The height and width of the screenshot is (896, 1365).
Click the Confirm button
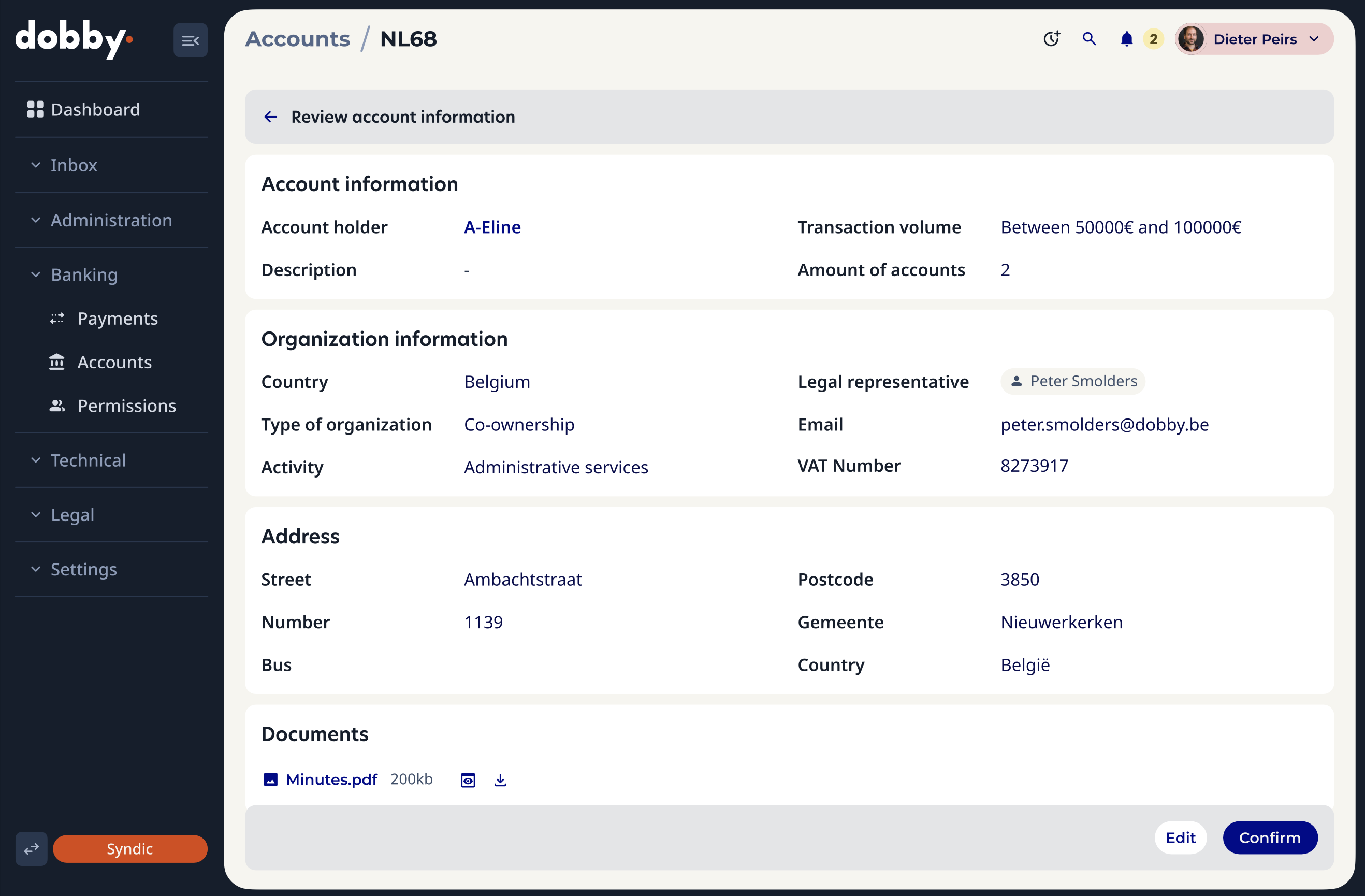[x=1269, y=837]
